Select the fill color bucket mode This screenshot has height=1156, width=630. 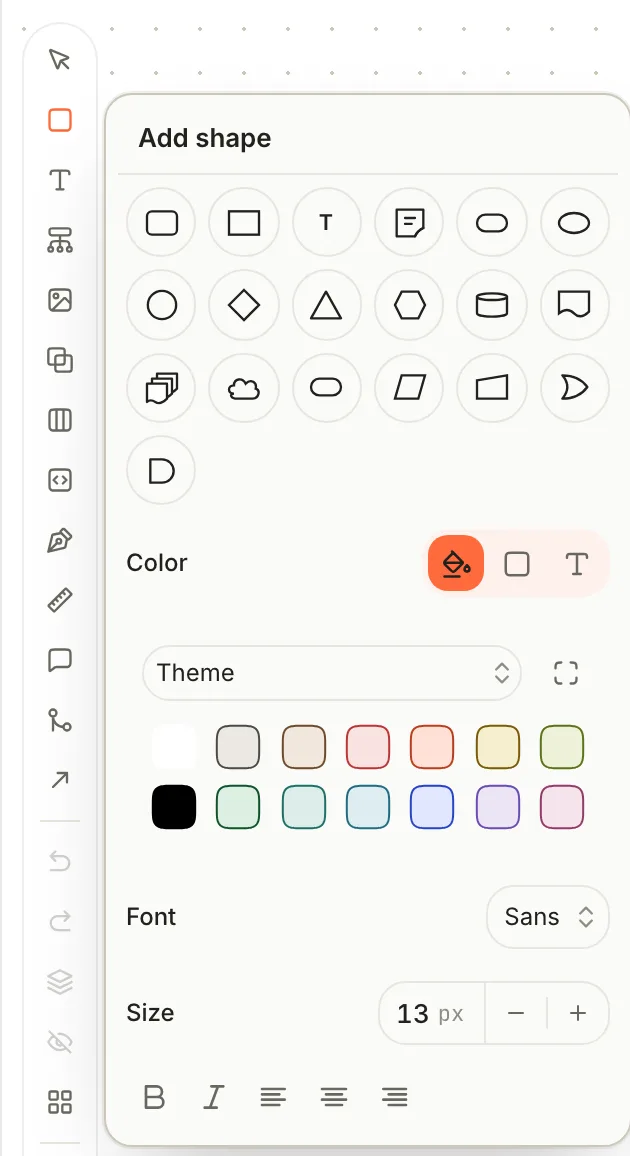coord(456,563)
